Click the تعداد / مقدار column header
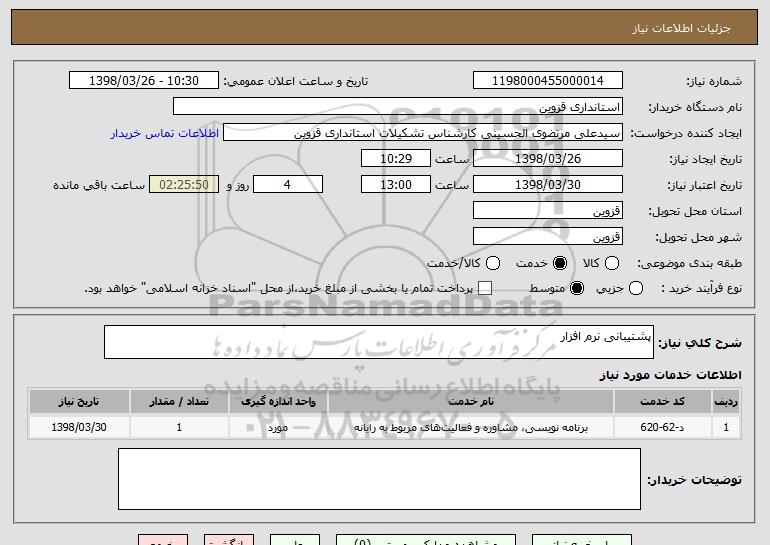This screenshot has width=770, height=545. click(179, 402)
